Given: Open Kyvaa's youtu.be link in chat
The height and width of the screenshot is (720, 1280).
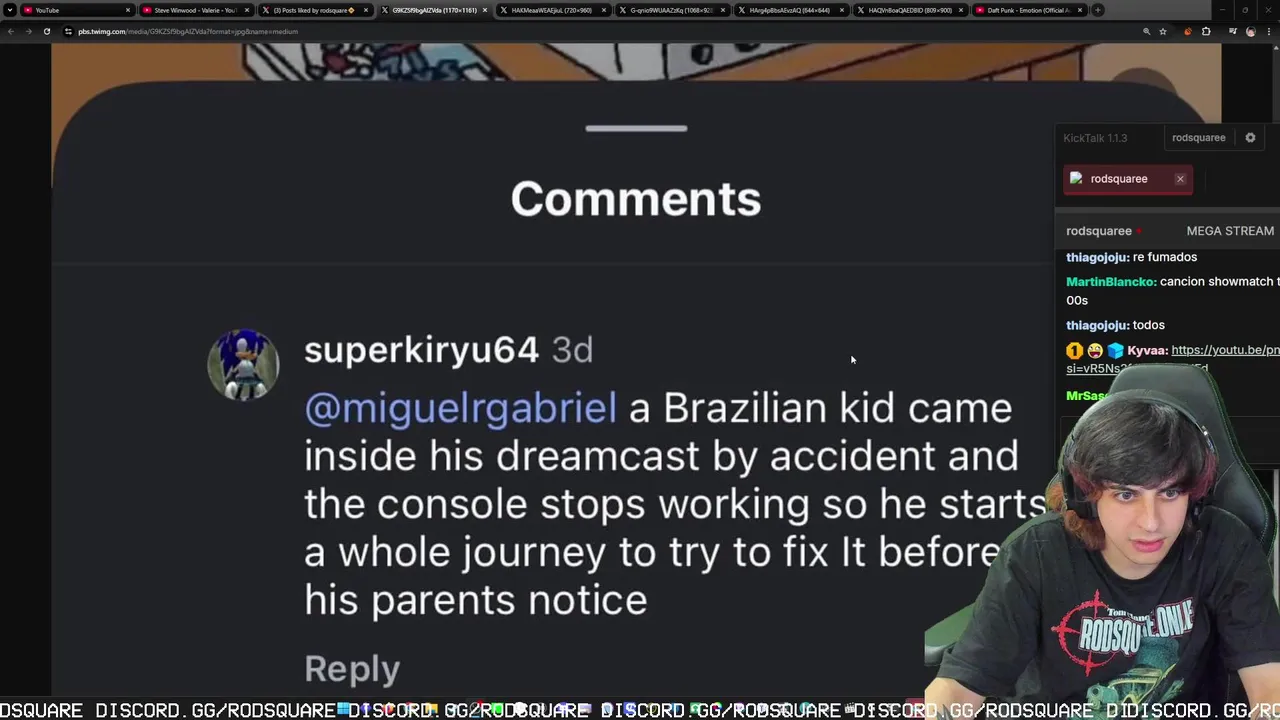Looking at the screenshot, I should point(1225,350).
